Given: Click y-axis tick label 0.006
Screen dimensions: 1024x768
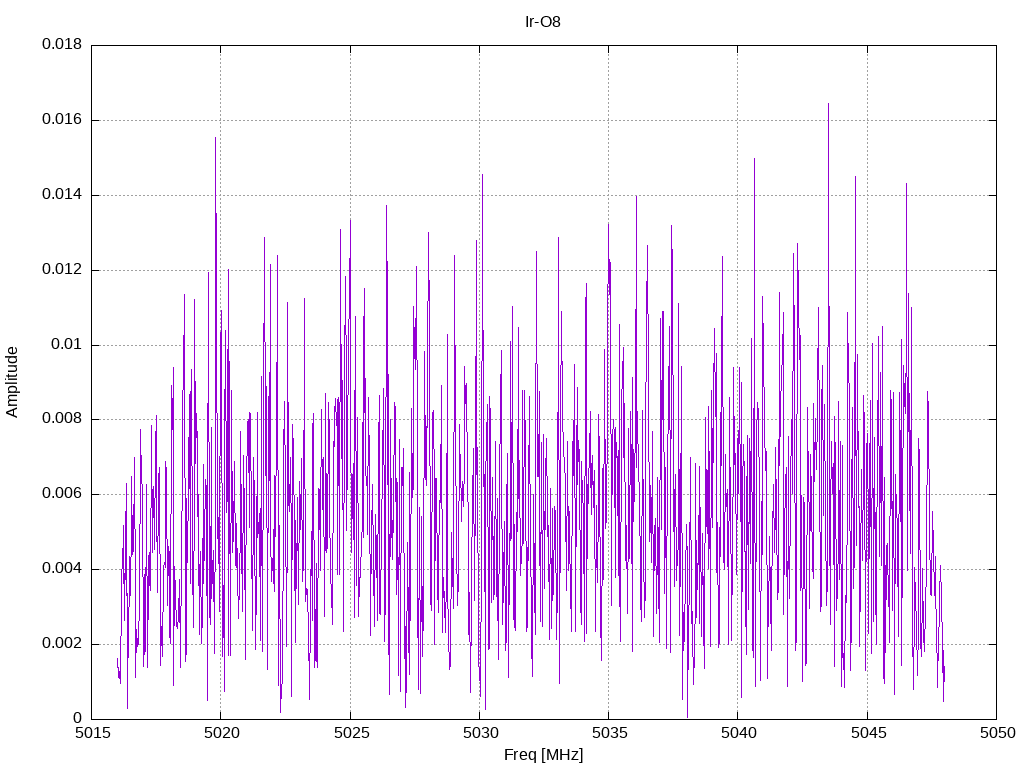Looking at the screenshot, I should pos(62,494).
